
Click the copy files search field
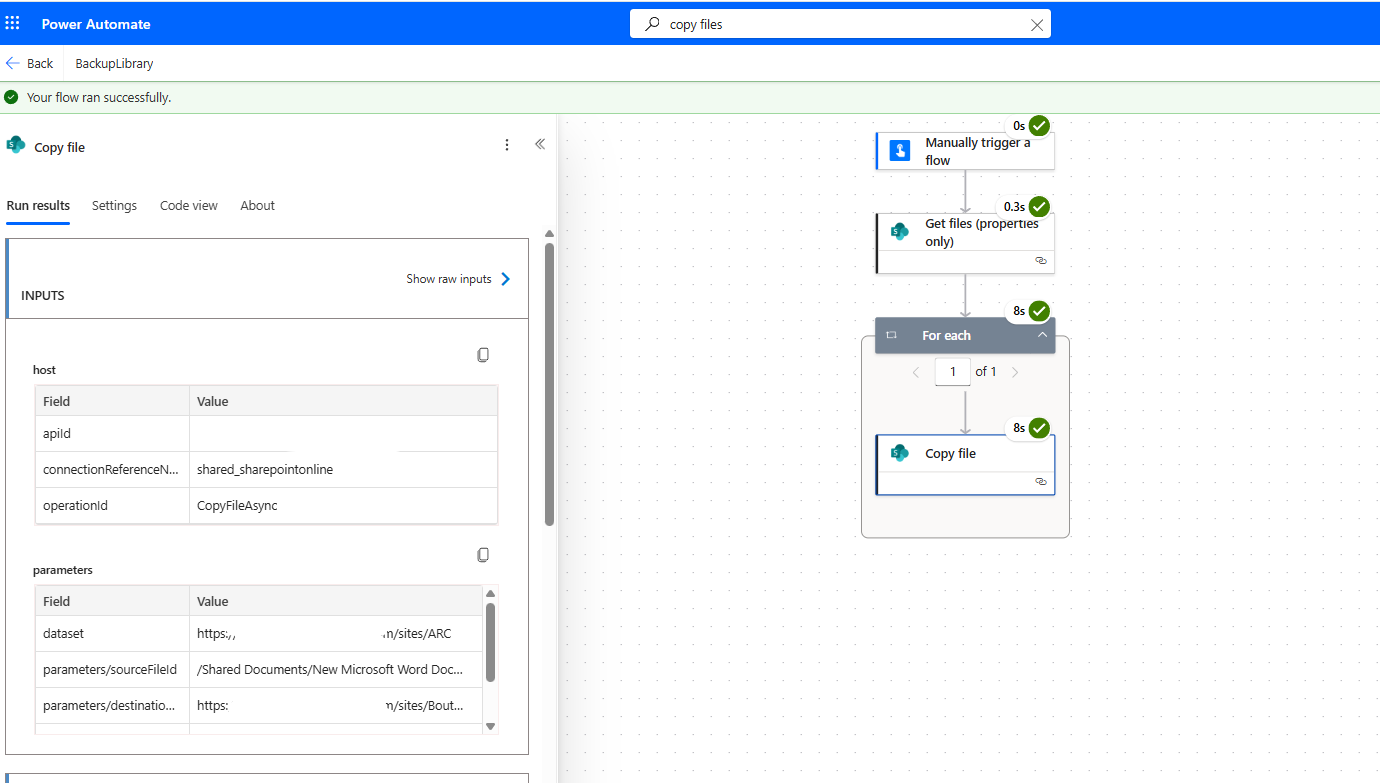pos(840,24)
